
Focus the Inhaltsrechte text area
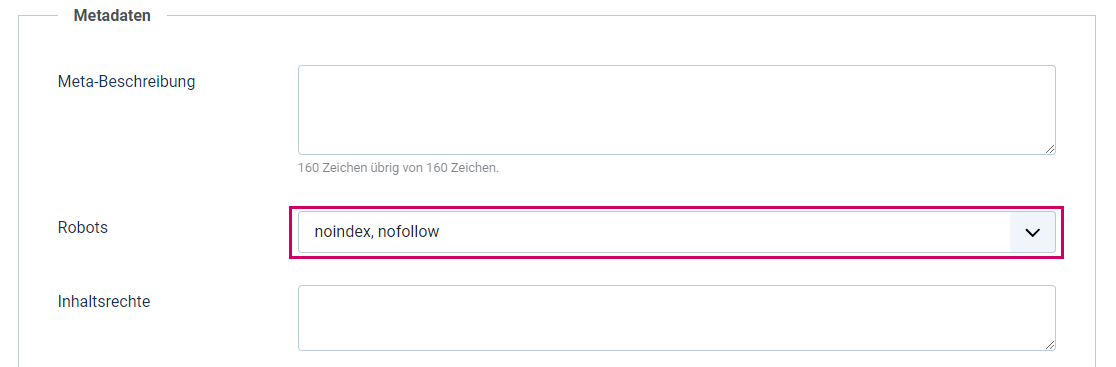pos(676,318)
